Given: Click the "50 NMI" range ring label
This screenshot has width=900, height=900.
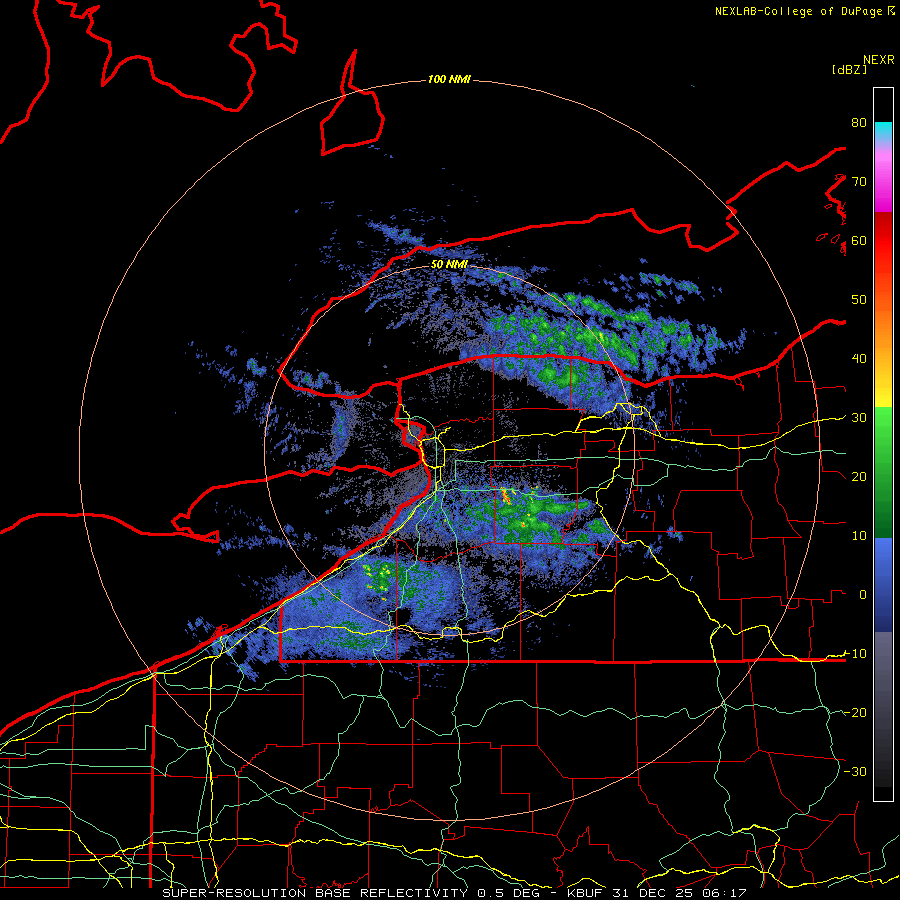Looking at the screenshot, I should click(449, 265).
